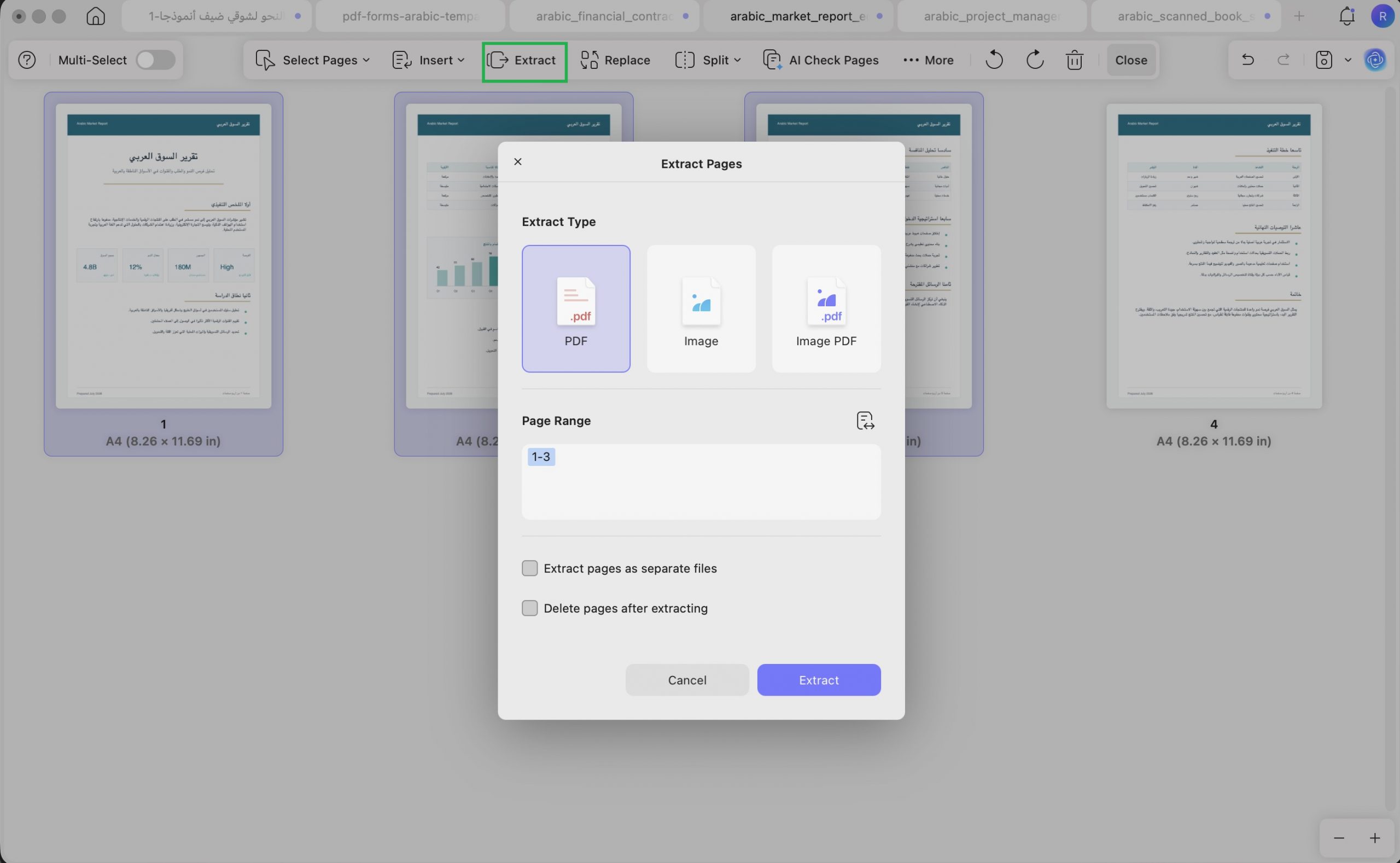Choose the Replace pages tool
The image size is (1400, 863).
(x=615, y=60)
